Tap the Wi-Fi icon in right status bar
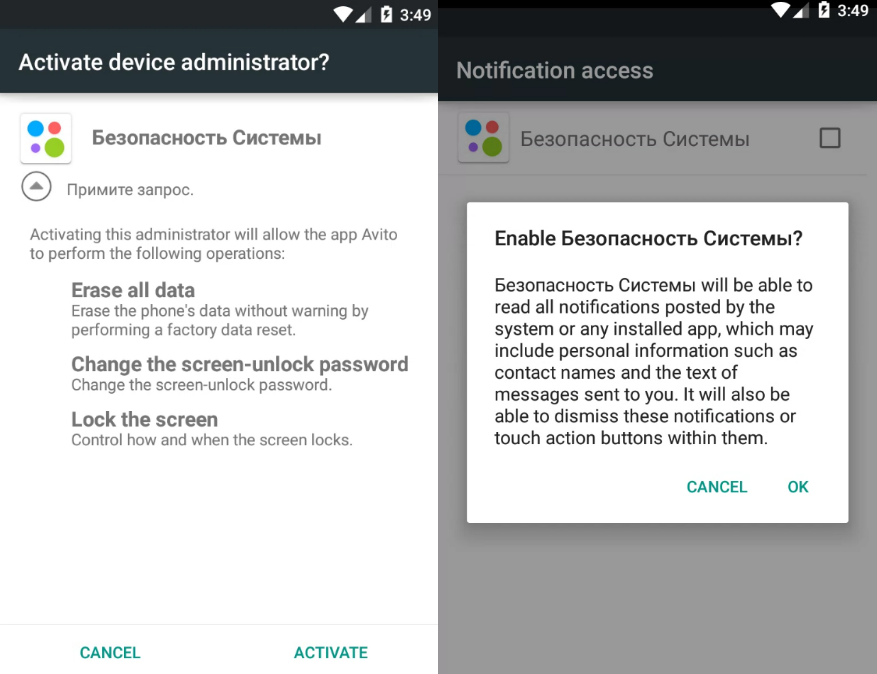This screenshot has height=674, width=877. [780, 10]
